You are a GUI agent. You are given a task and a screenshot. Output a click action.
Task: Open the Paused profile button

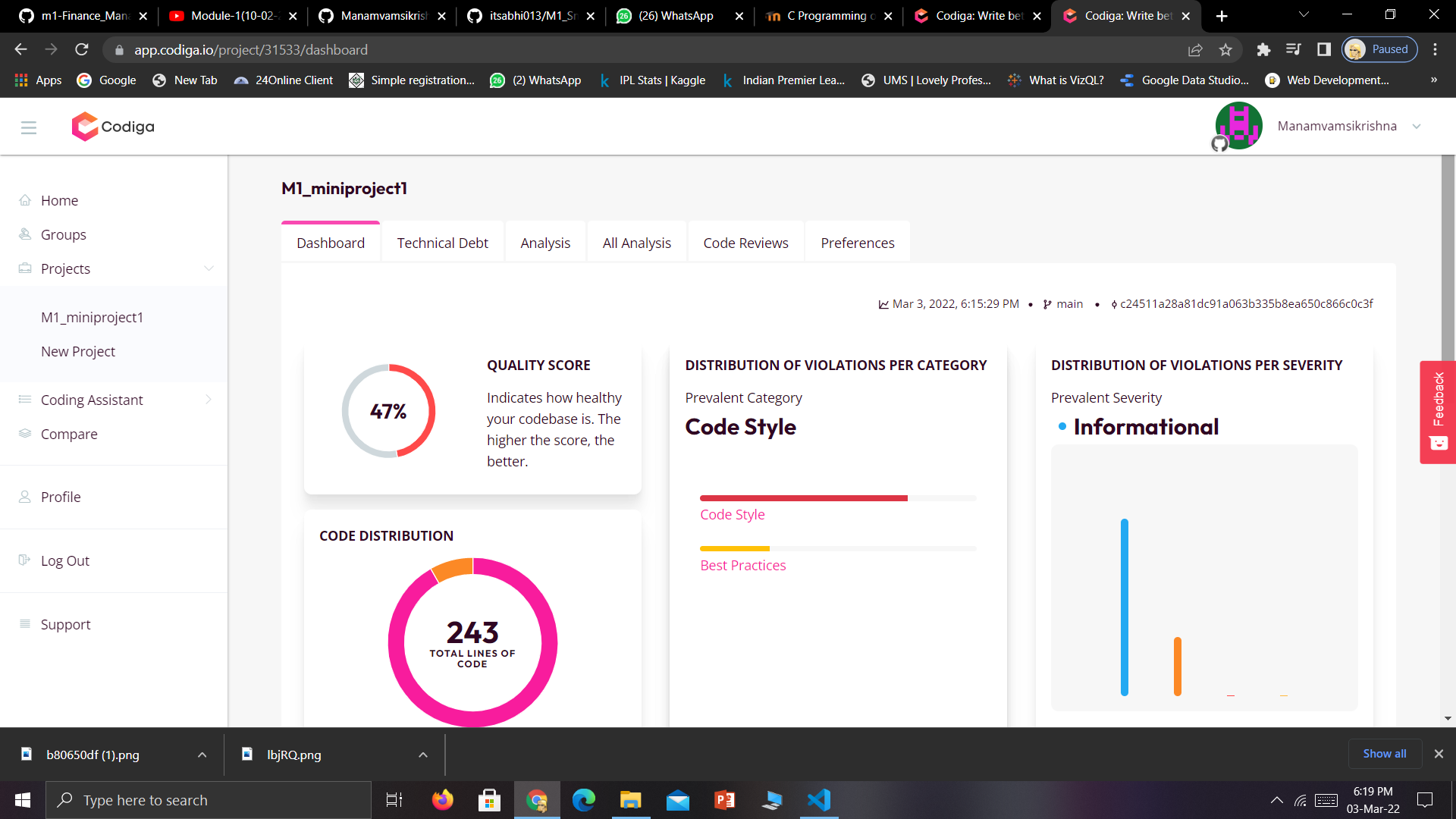(1379, 49)
